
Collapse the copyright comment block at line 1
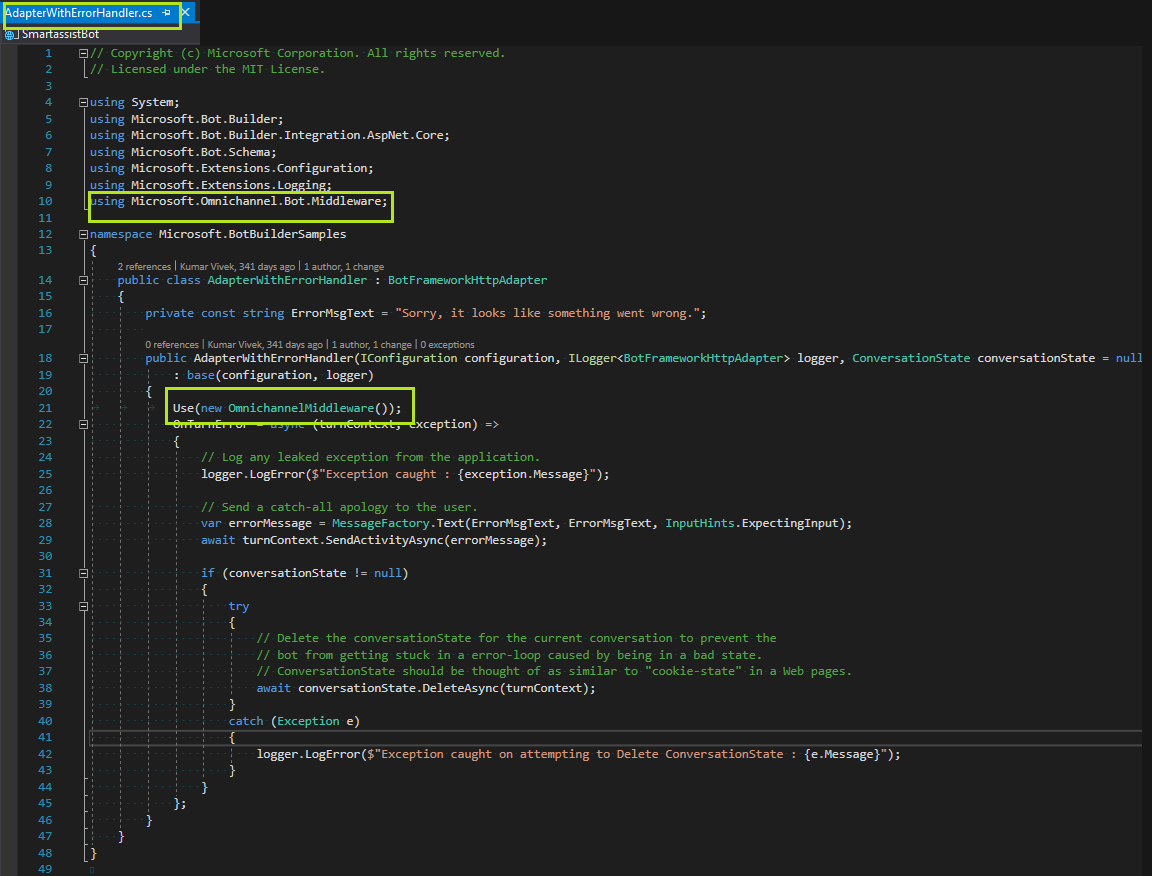pyautogui.click(x=83, y=53)
